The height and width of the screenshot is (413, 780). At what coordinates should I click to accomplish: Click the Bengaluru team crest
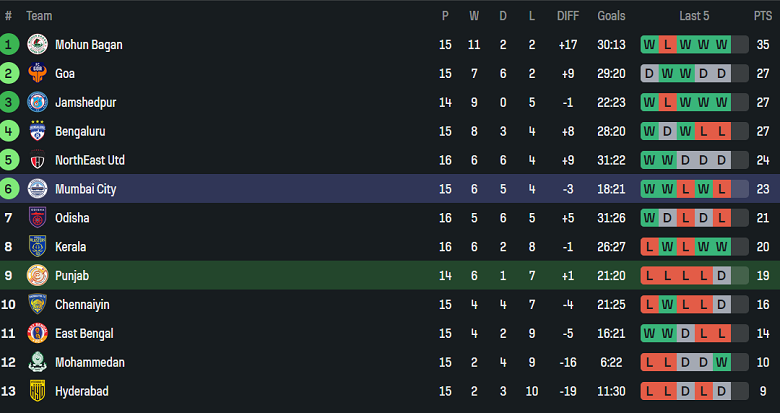click(x=37, y=131)
